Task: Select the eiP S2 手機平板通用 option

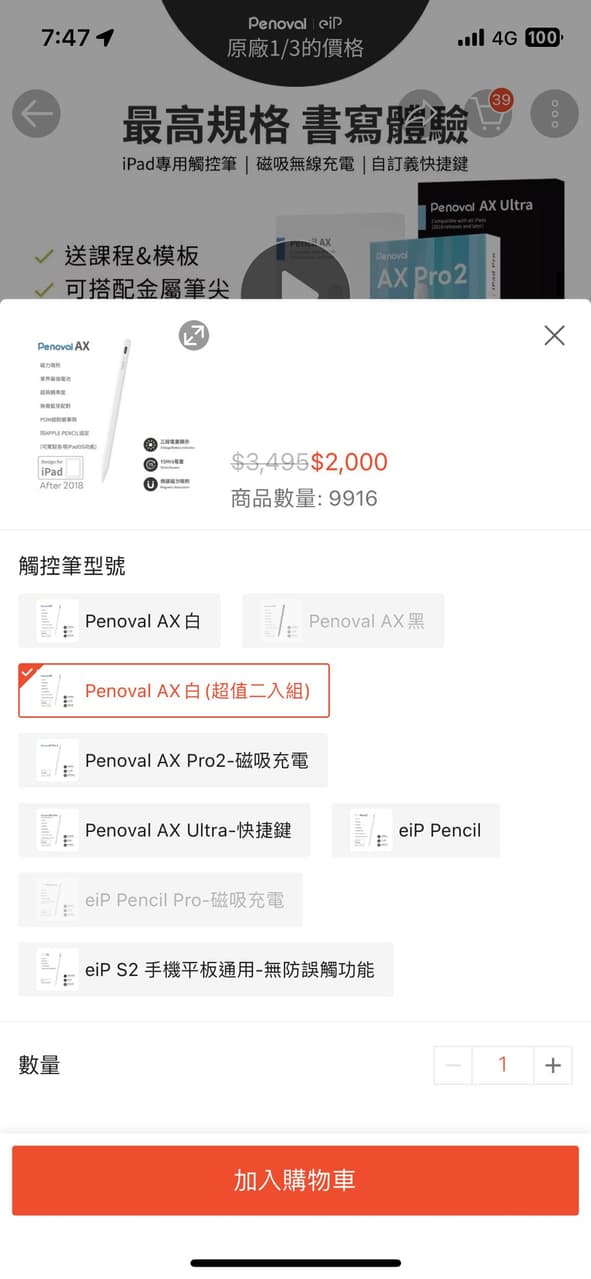Action: click(x=205, y=969)
